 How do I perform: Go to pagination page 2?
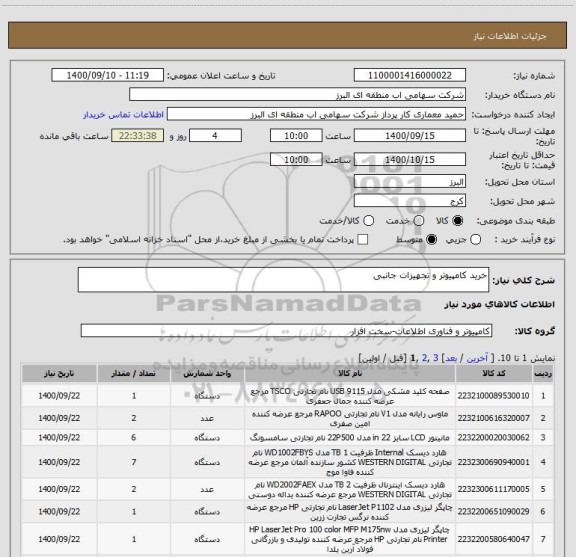click(x=425, y=358)
